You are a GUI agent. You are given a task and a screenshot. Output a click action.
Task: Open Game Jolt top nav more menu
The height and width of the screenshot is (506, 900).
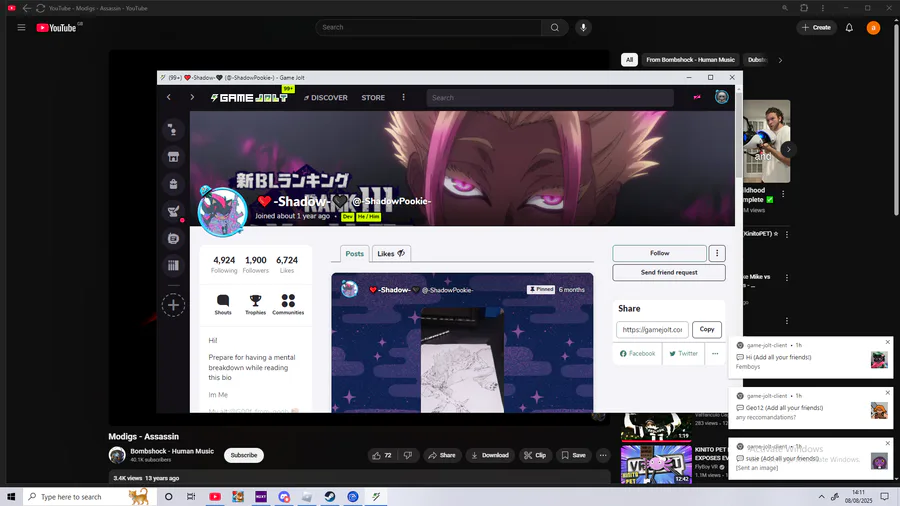[404, 98]
